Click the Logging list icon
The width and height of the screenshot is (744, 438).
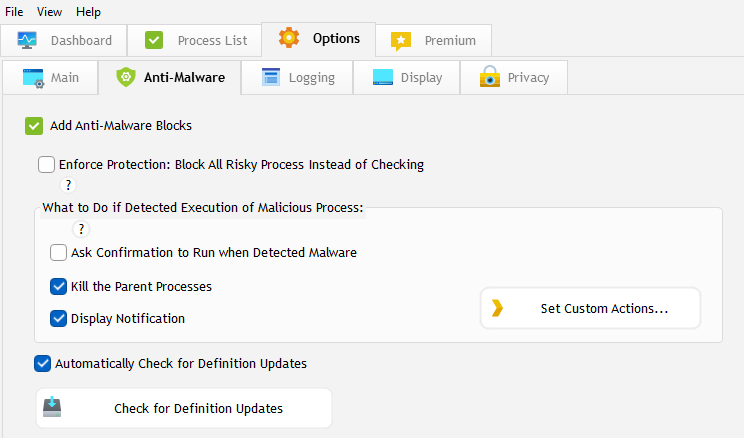tap(270, 77)
